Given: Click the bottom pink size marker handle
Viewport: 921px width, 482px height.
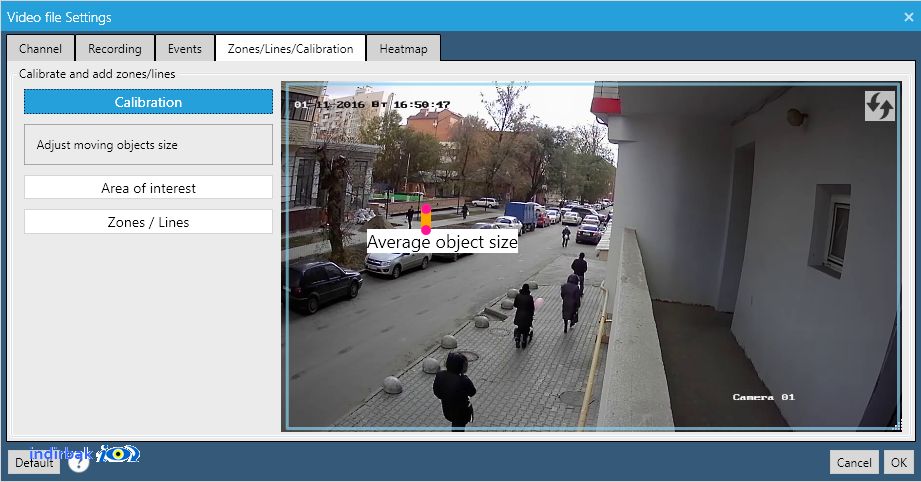Looking at the screenshot, I should point(426,230).
